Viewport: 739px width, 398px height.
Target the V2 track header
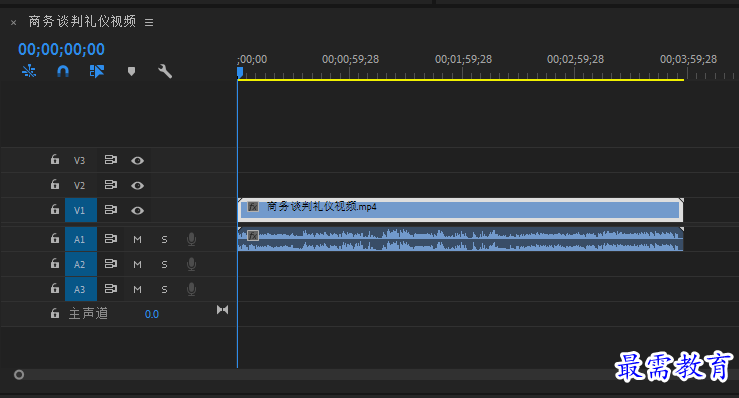point(79,185)
